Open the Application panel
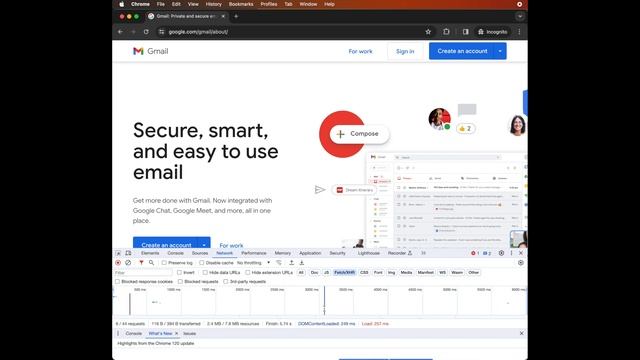The width and height of the screenshot is (640, 360). click(x=310, y=253)
